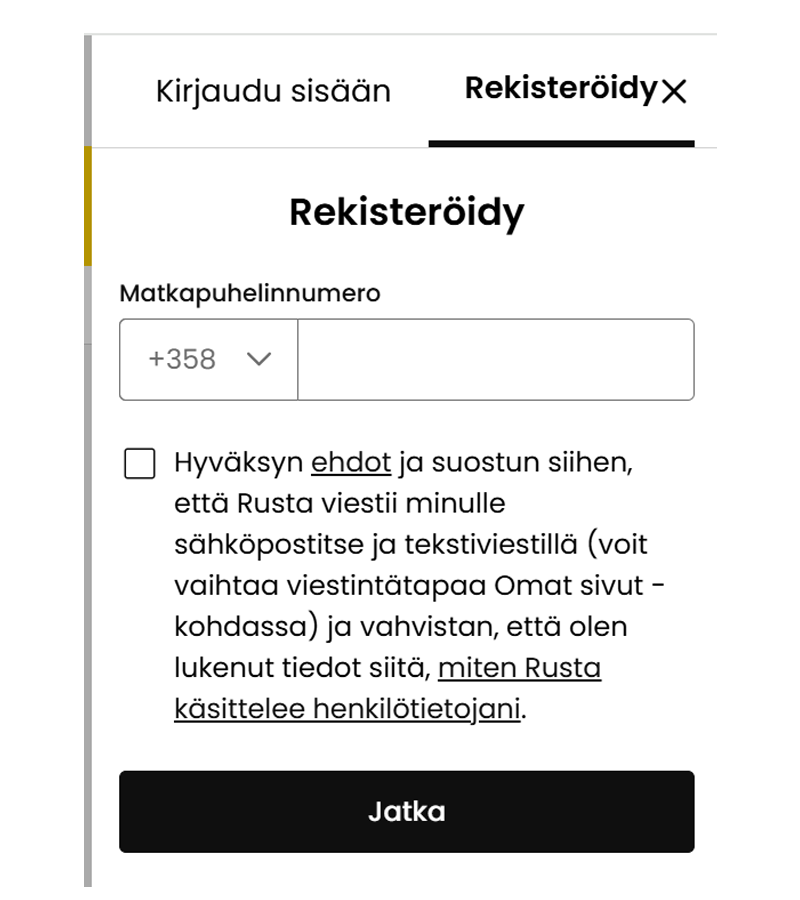Click the bold Rekisteröidy form heading
Image resolution: width=800 pixels, height=900 pixels.
pos(406,213)
